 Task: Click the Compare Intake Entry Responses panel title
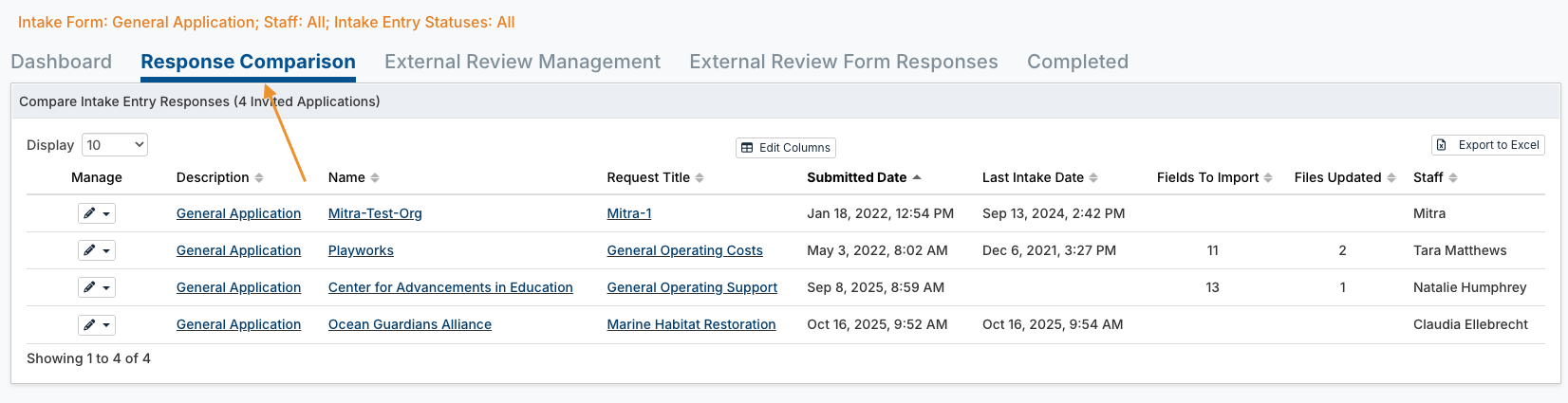coord(199,101)
